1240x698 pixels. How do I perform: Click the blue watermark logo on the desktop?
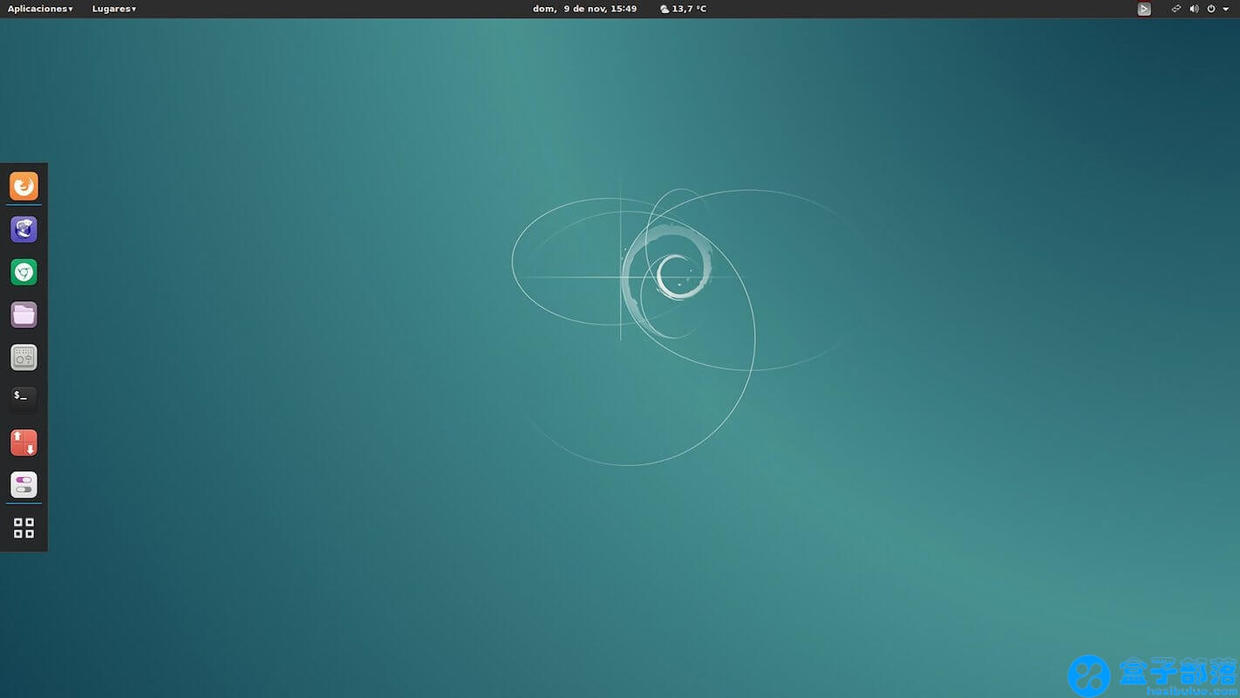[x=1089, y=675]
